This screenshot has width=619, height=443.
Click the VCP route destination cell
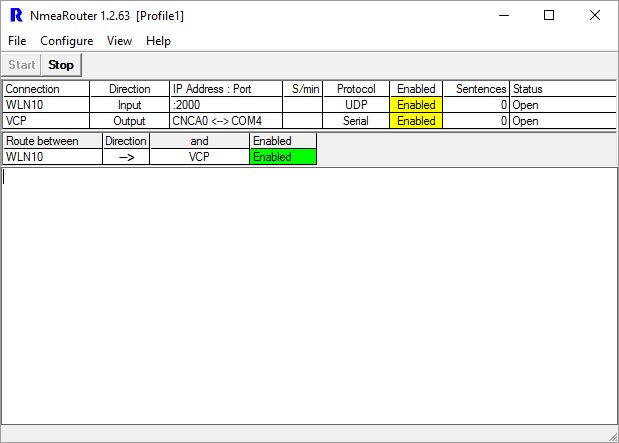(199, 157)
